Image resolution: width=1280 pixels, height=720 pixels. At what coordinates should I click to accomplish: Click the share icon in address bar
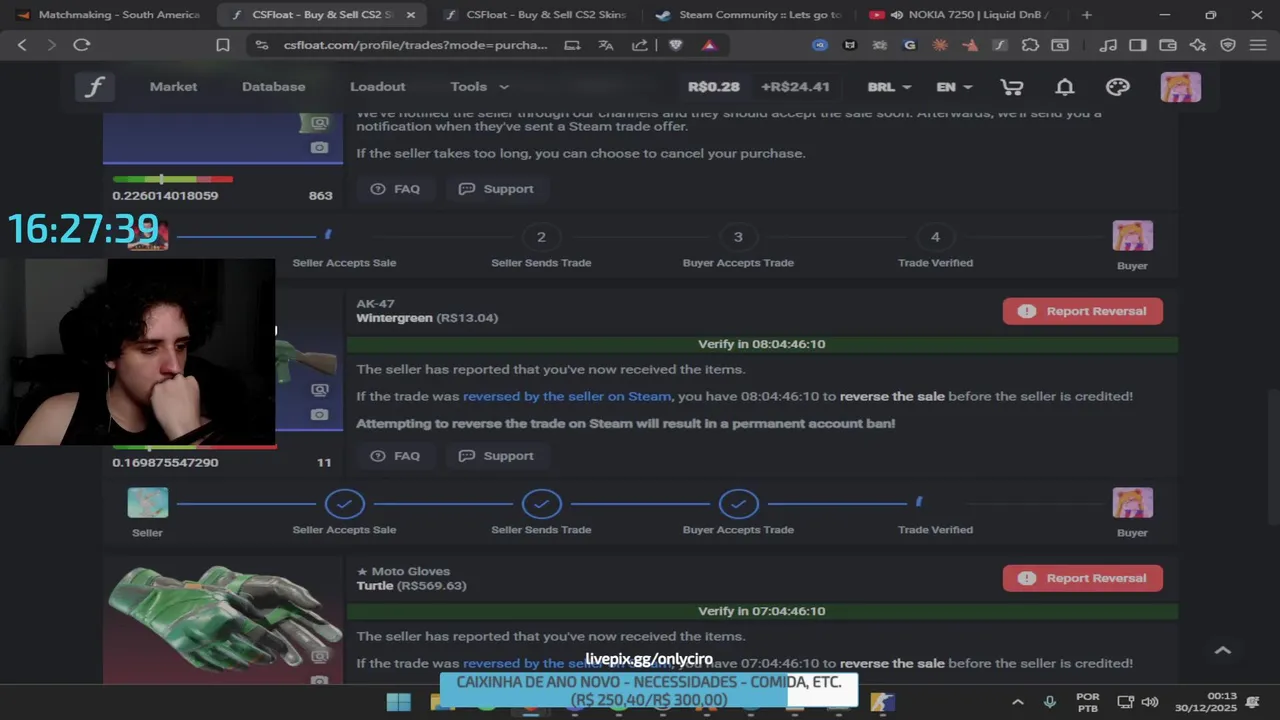(640, 45)
